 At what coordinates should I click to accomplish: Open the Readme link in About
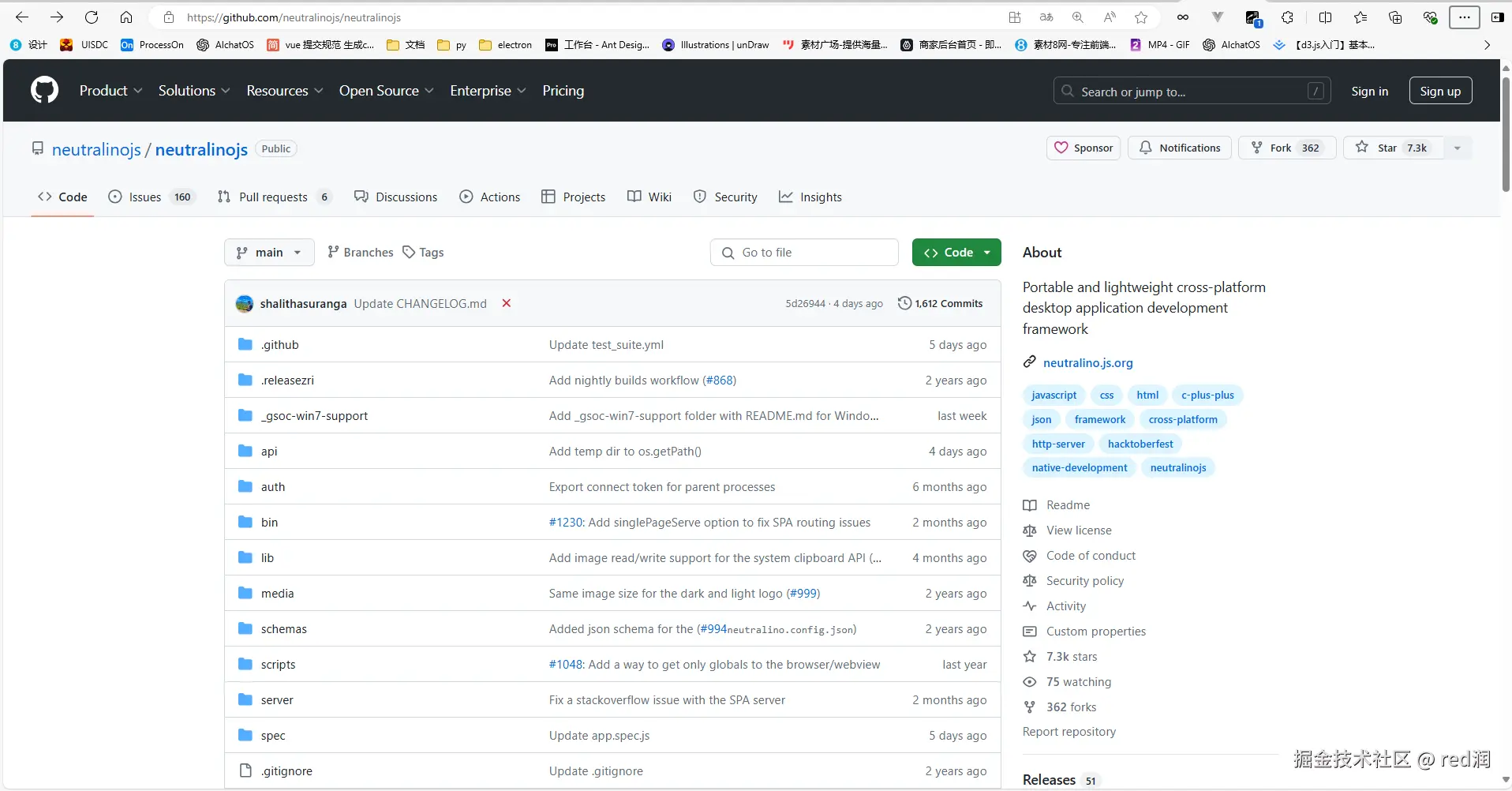pos(1067,505)
